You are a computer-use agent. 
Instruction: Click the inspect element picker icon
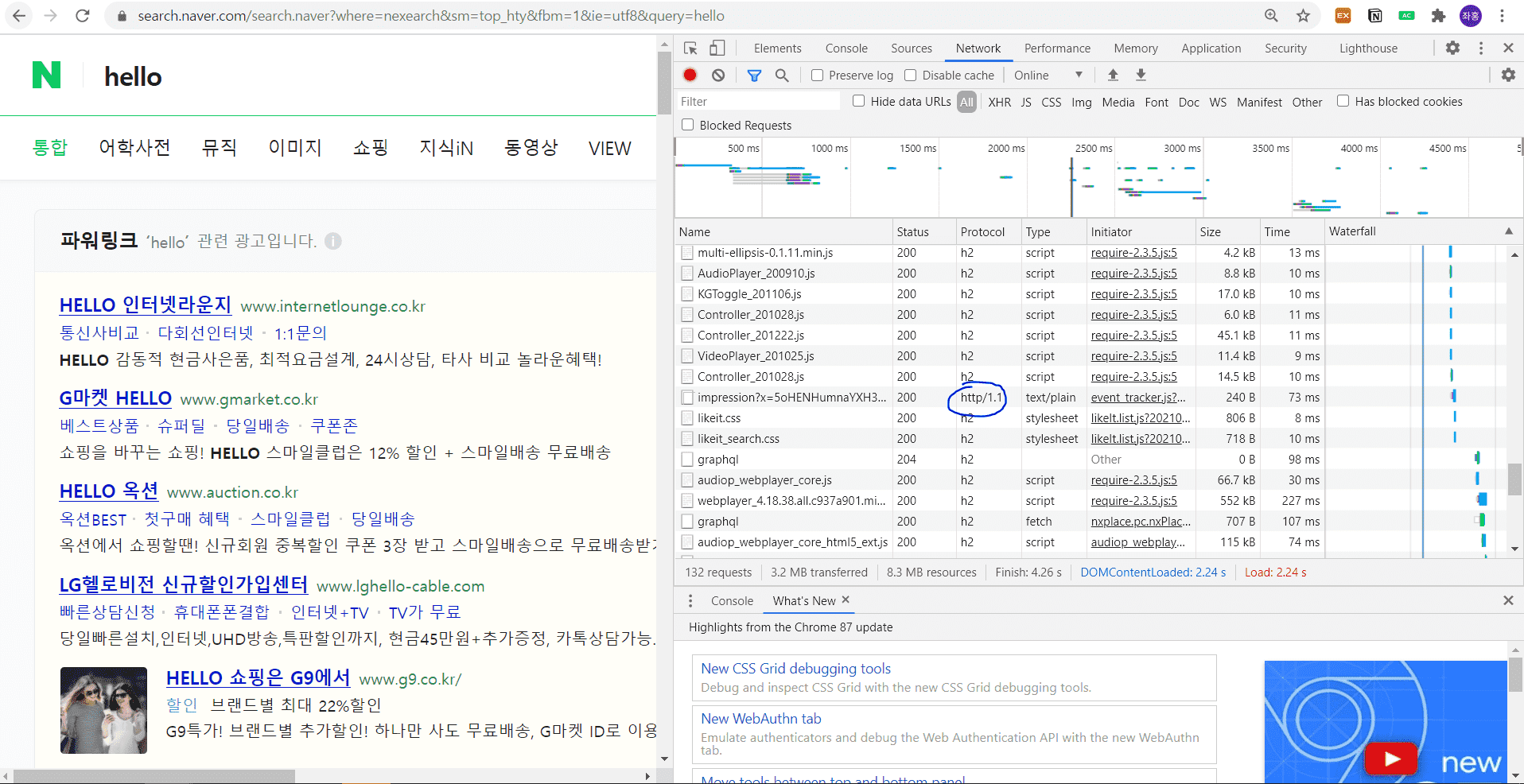[690, 48]
